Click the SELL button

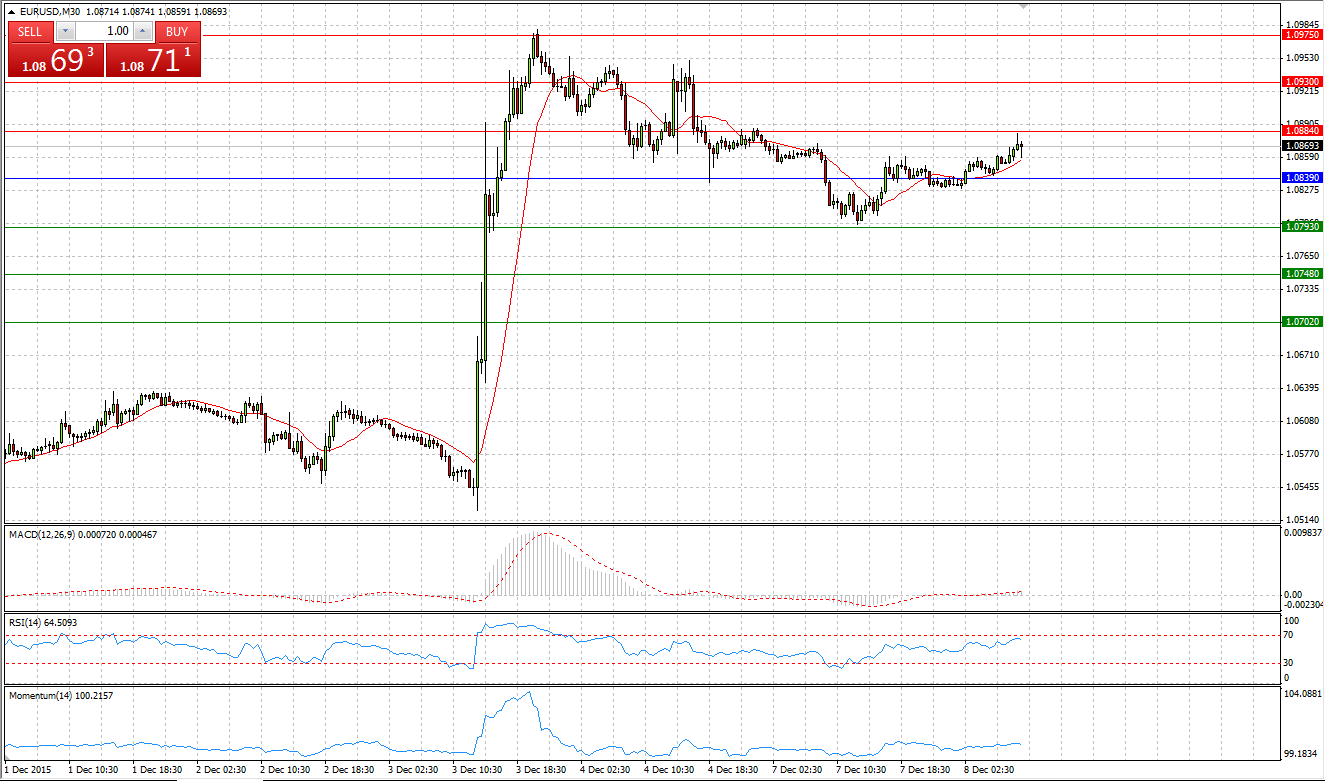coord(30,31)
